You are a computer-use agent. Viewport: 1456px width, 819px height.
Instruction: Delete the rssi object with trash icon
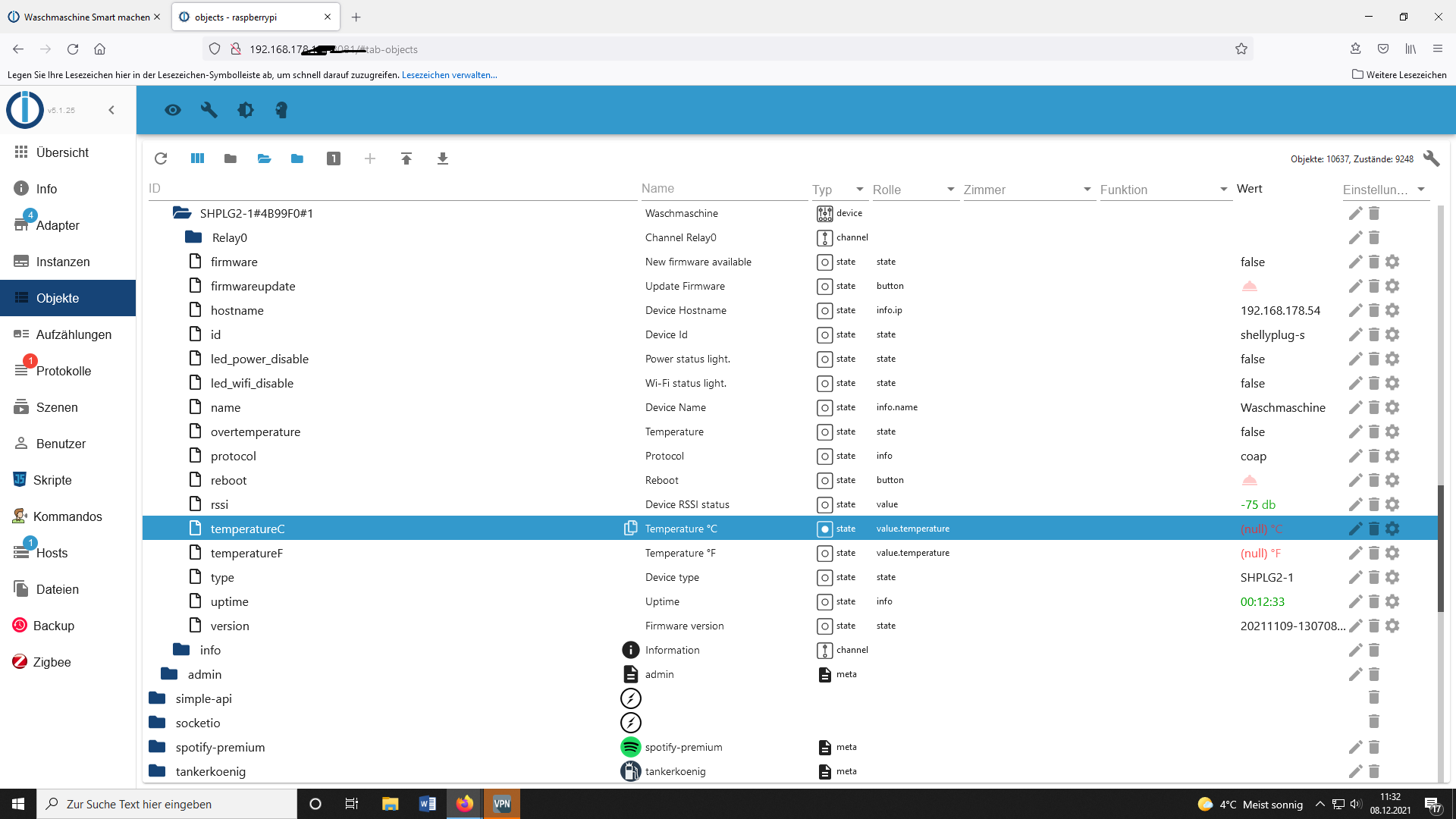[x=1374, y=504]
